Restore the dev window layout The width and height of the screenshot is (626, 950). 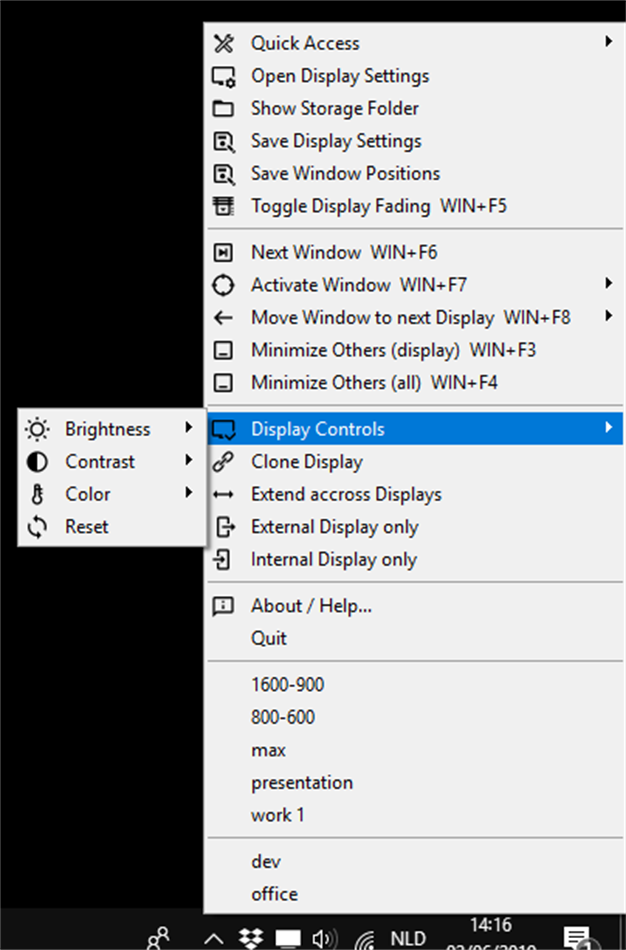coord(415,862)
